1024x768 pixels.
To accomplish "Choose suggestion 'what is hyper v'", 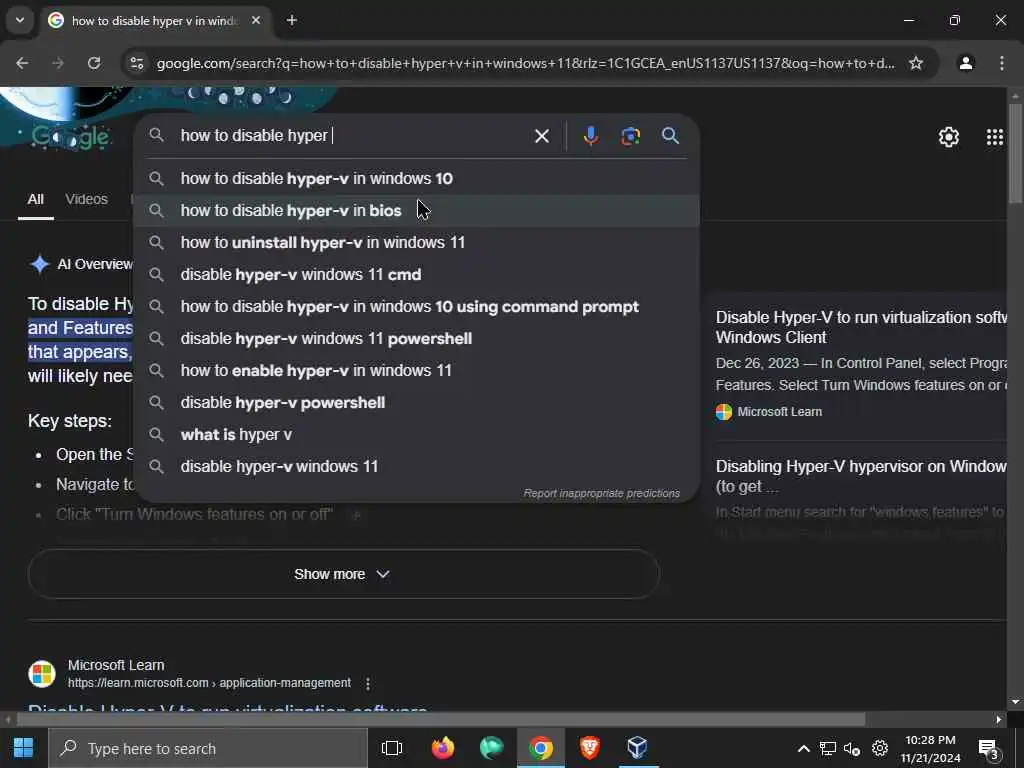I will [417, 434].
